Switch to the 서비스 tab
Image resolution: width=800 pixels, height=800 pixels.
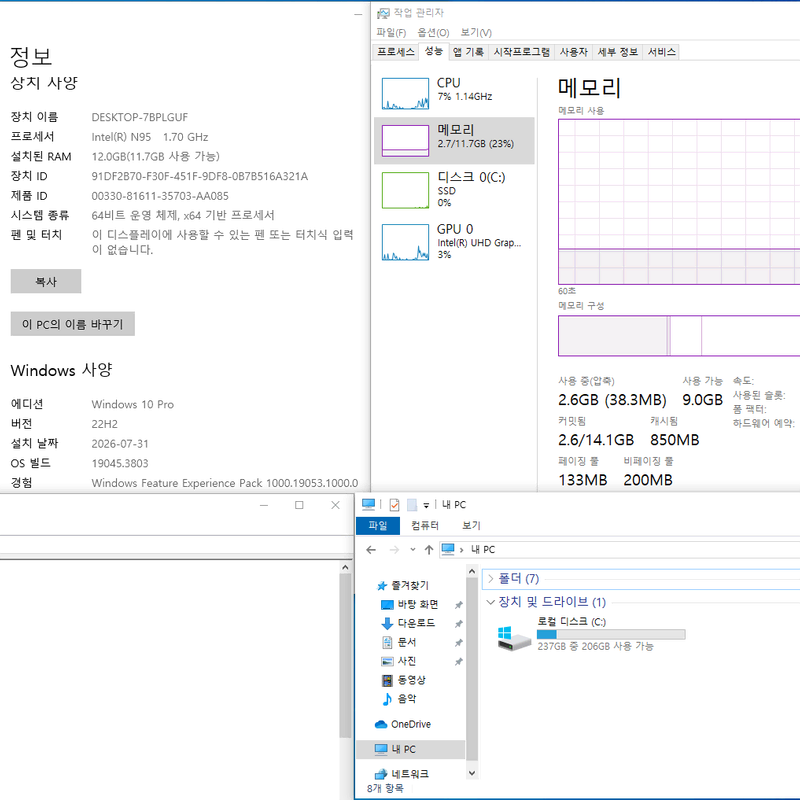[661, 52]
